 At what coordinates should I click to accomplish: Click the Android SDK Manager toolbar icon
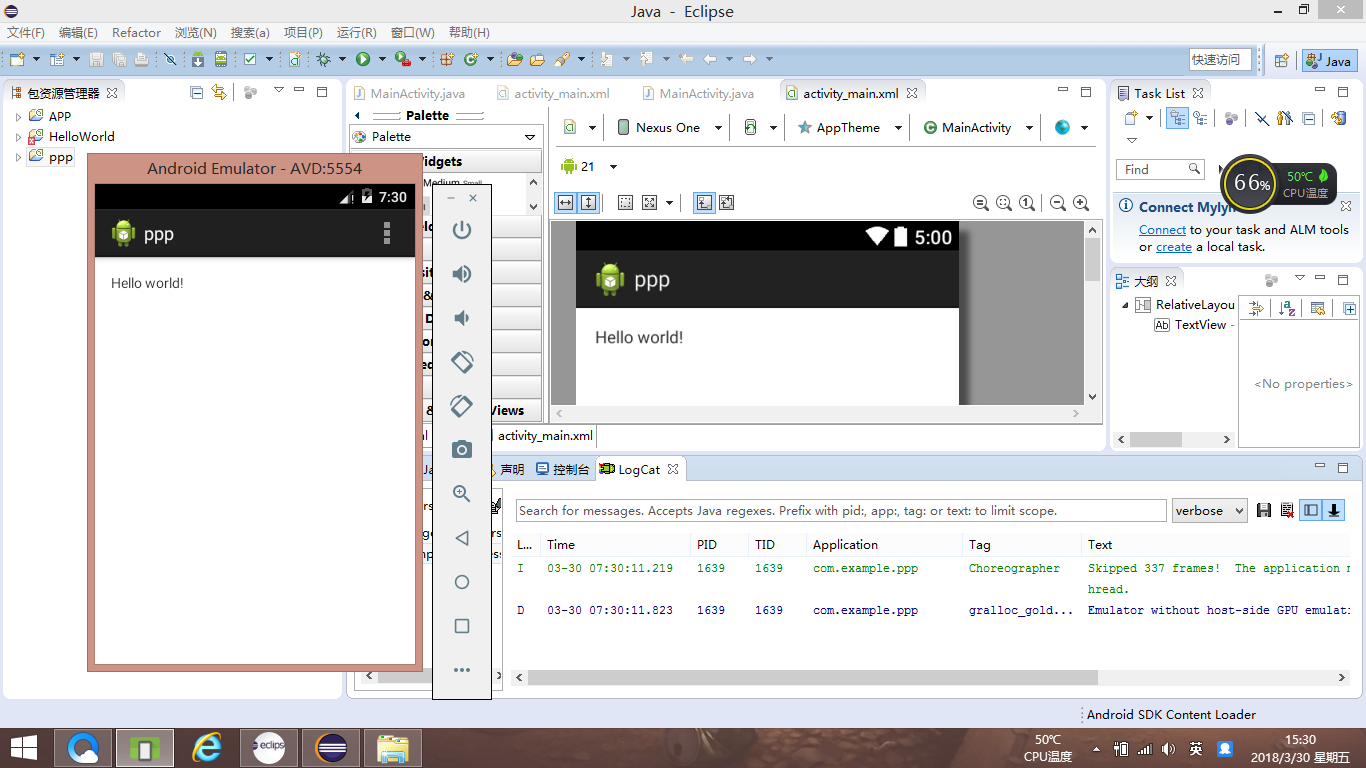198,60
